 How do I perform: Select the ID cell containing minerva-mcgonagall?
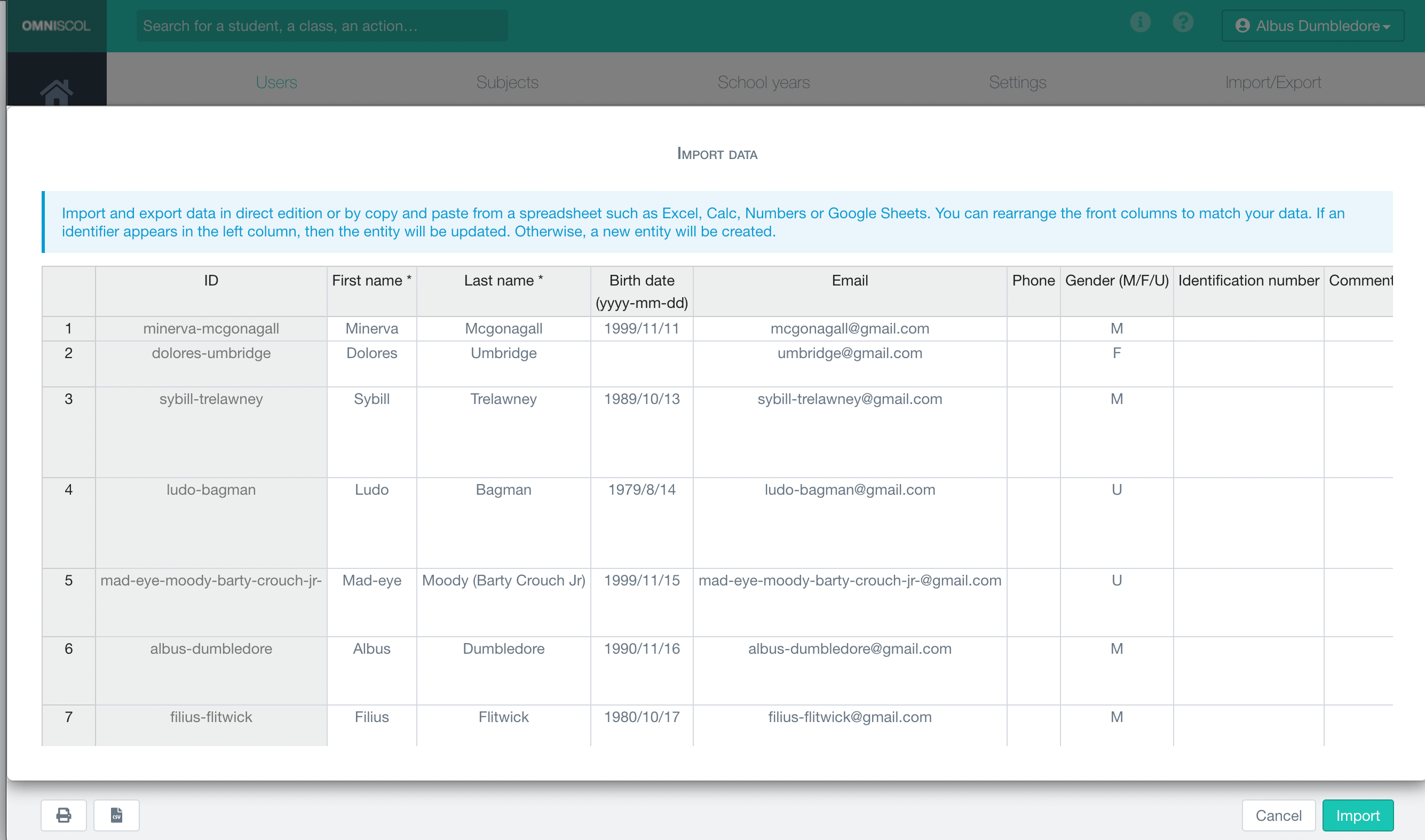(x=211, y=328)
